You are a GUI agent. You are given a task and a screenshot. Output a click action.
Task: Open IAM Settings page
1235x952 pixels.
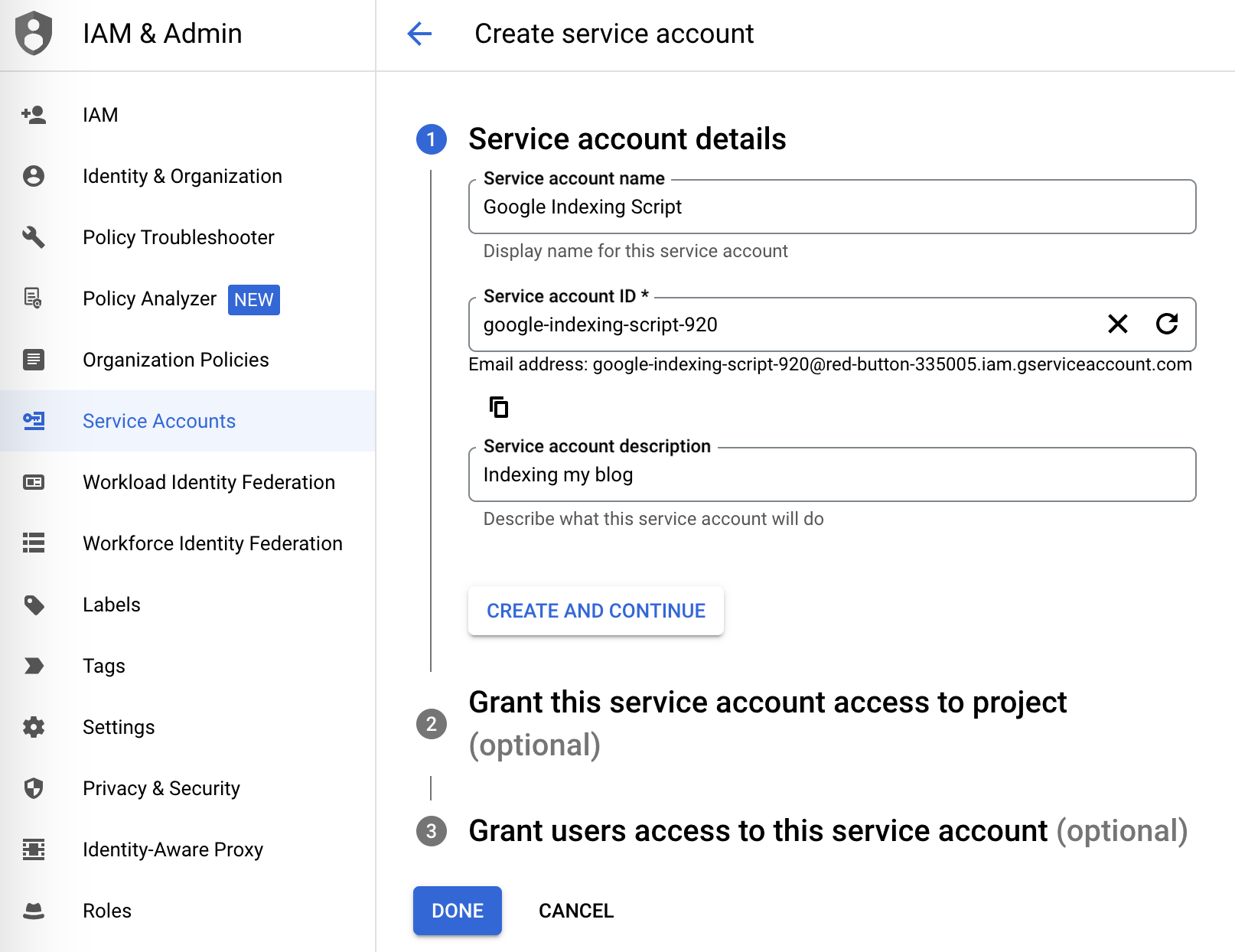pos(187,727)
